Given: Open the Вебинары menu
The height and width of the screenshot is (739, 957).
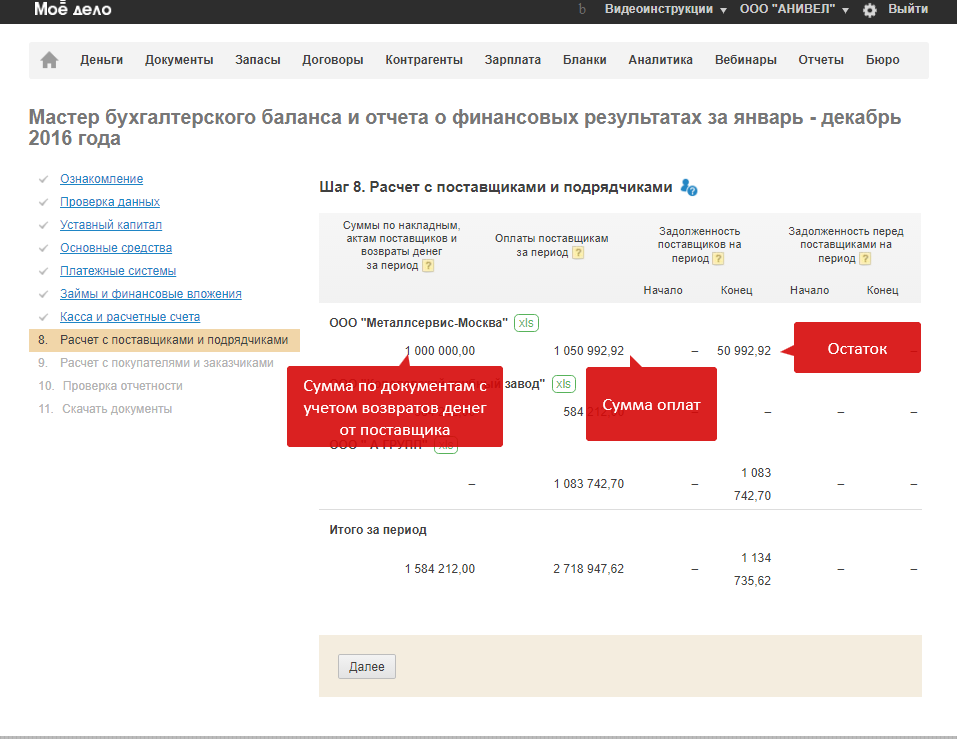Looking at the screenshot, I should click(746, 60).
